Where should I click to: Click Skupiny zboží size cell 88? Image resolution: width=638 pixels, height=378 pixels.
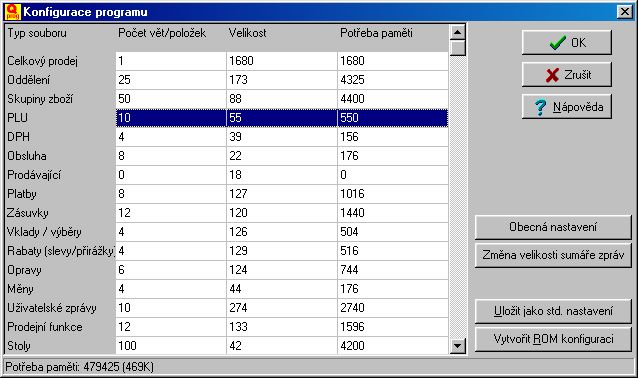pos(282,99)
